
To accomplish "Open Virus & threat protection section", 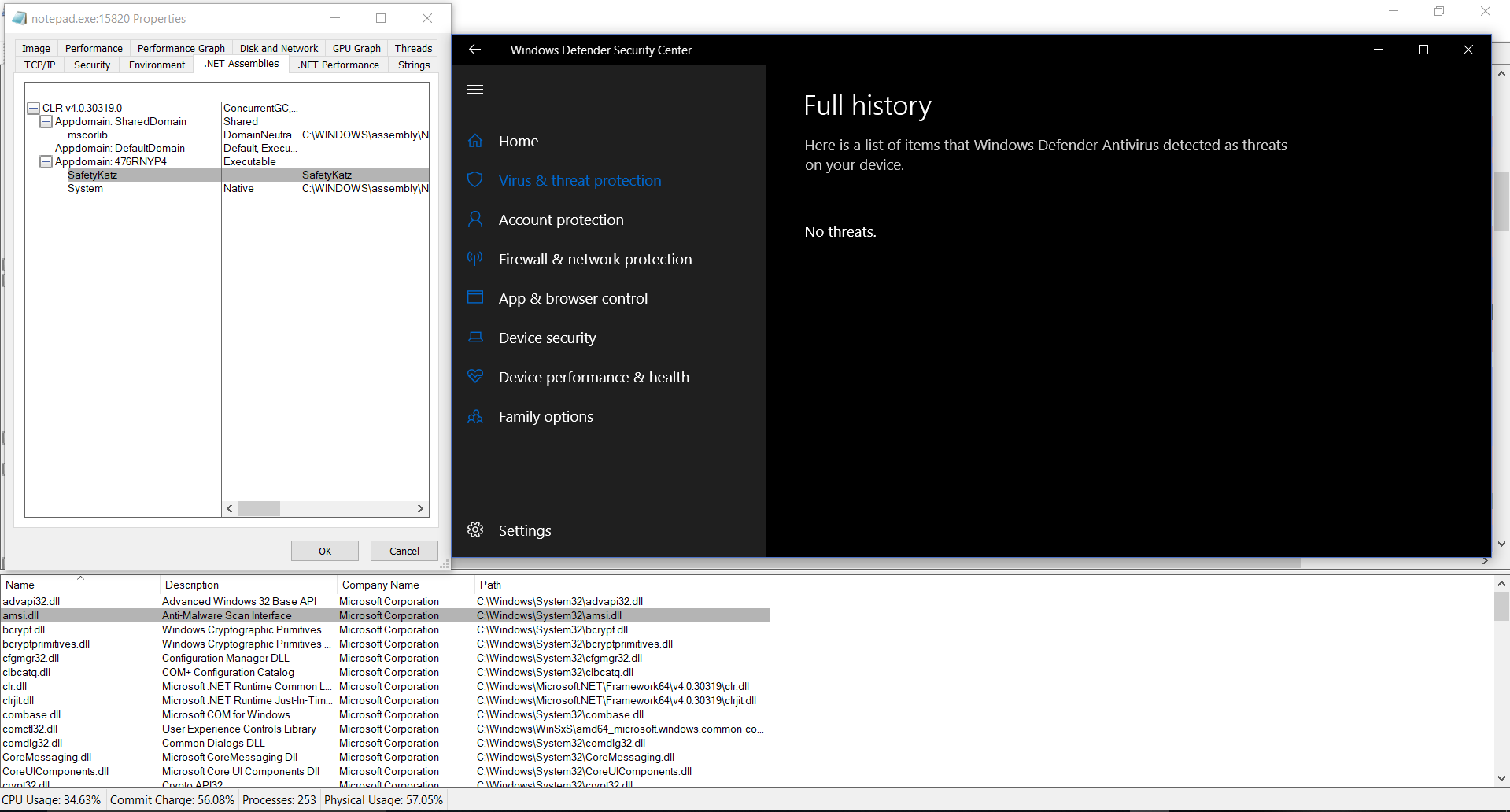I will pos(580,181).
